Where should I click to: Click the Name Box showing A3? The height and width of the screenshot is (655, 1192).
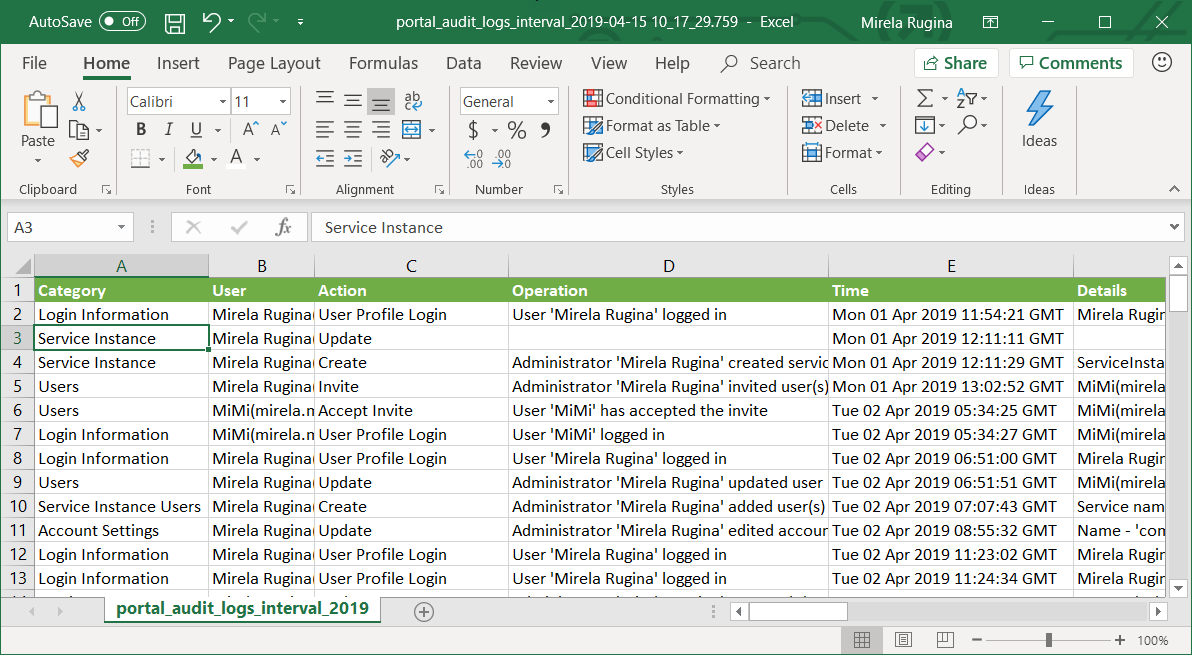point(62,227)
